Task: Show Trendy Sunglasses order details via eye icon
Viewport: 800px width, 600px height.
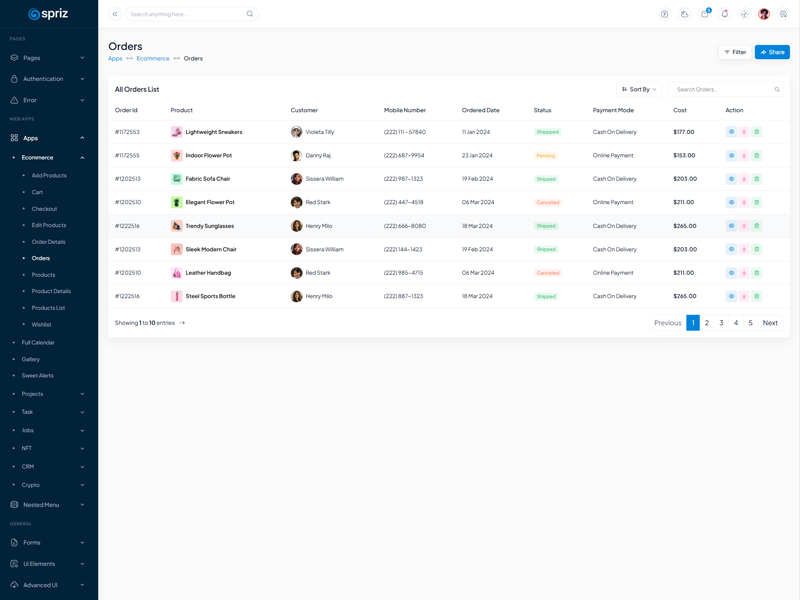Action: (731, 226)
